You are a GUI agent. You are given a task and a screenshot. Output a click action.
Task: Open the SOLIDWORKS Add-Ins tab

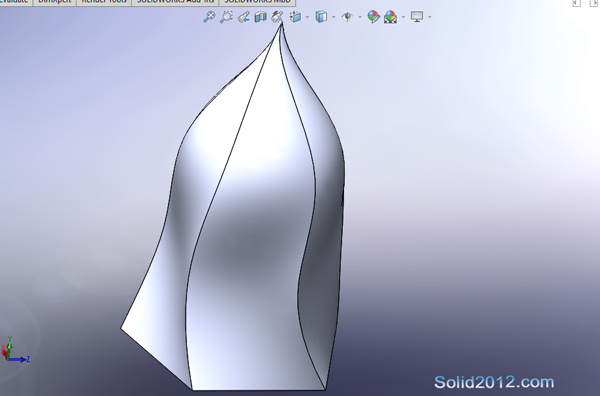[175, 2]
